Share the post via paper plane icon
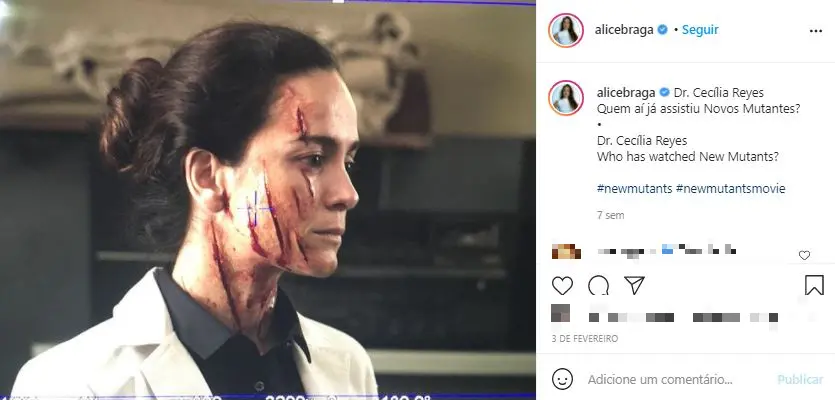 (634, 286)
